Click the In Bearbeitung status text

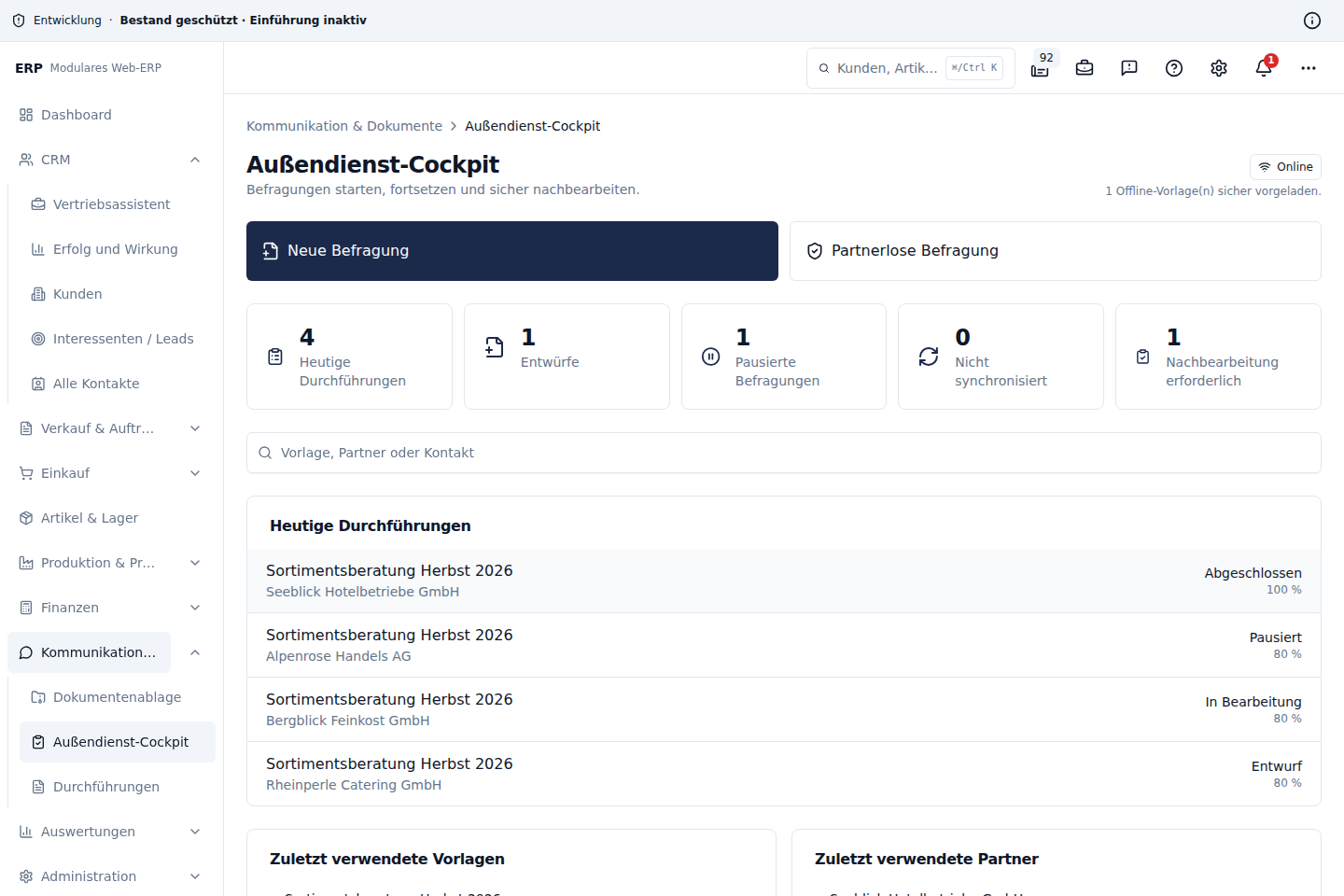pyautogui.click(x=1253, y=702)
